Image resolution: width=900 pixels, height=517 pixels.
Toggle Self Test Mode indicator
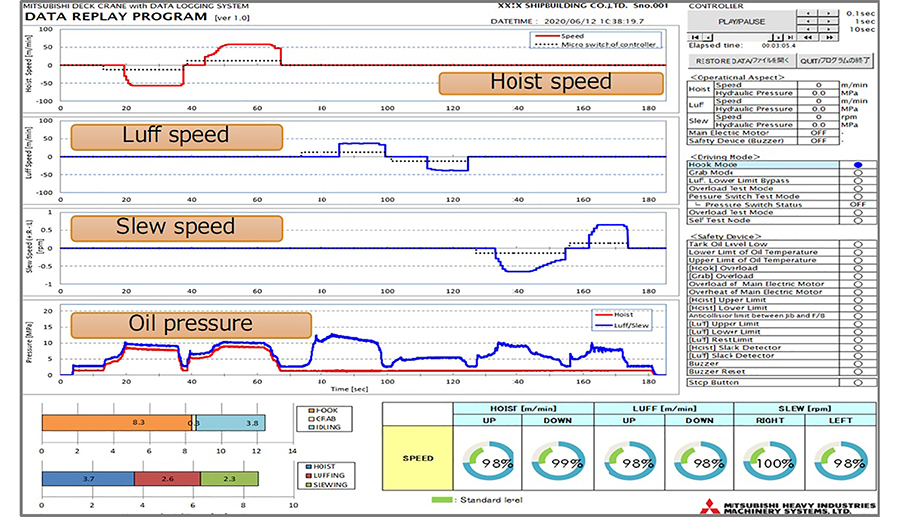[x=858, y=220]
